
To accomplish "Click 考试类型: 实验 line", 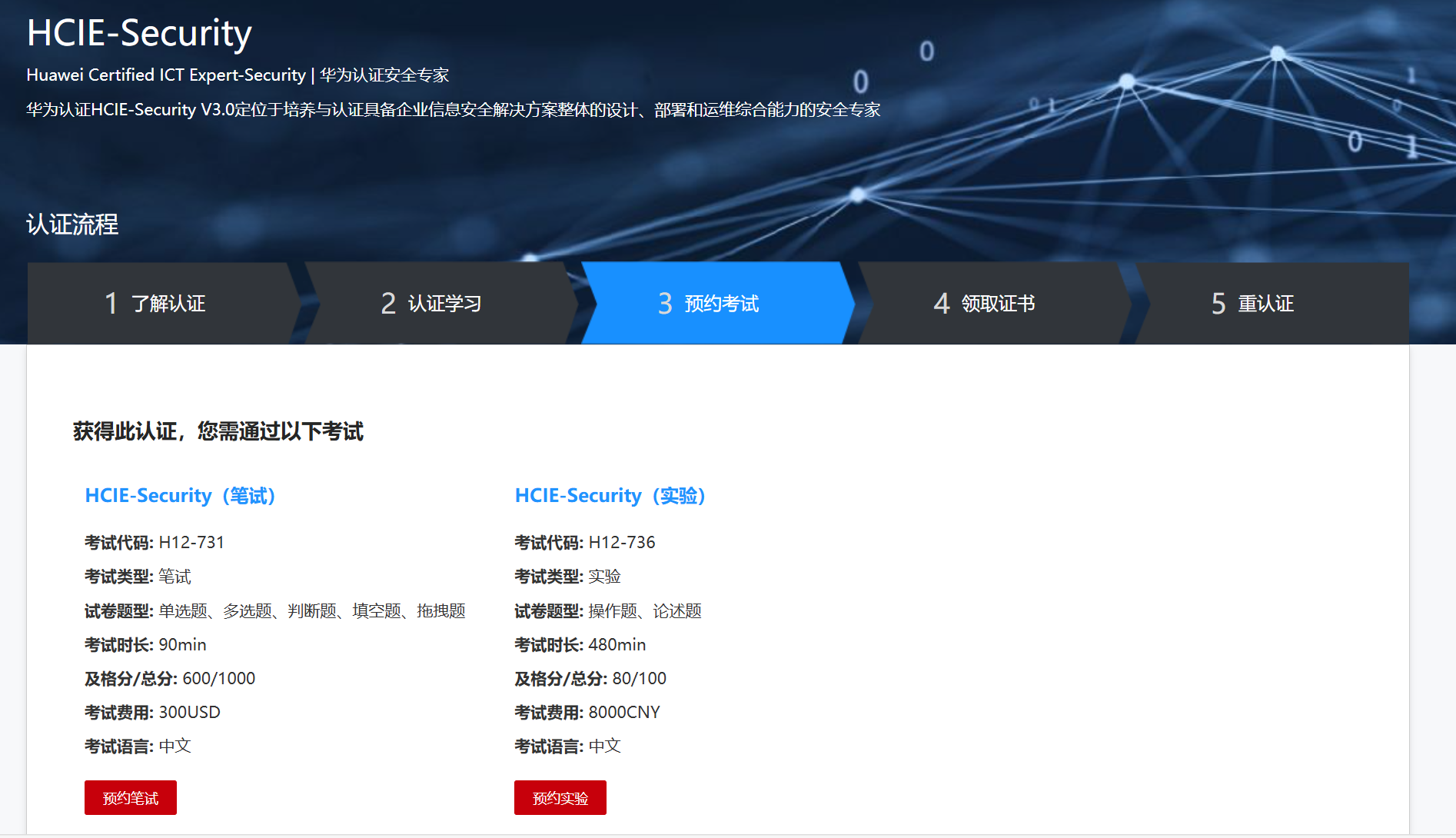I will [567, 576].
